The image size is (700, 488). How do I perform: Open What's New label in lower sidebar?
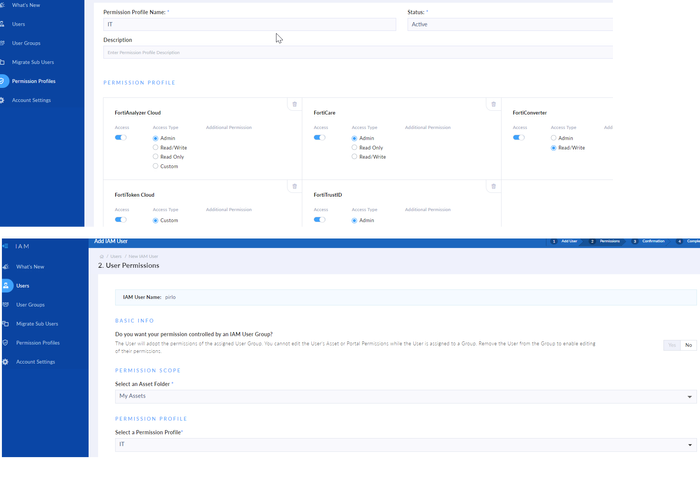pyautogui.click(x=30, y=267)
